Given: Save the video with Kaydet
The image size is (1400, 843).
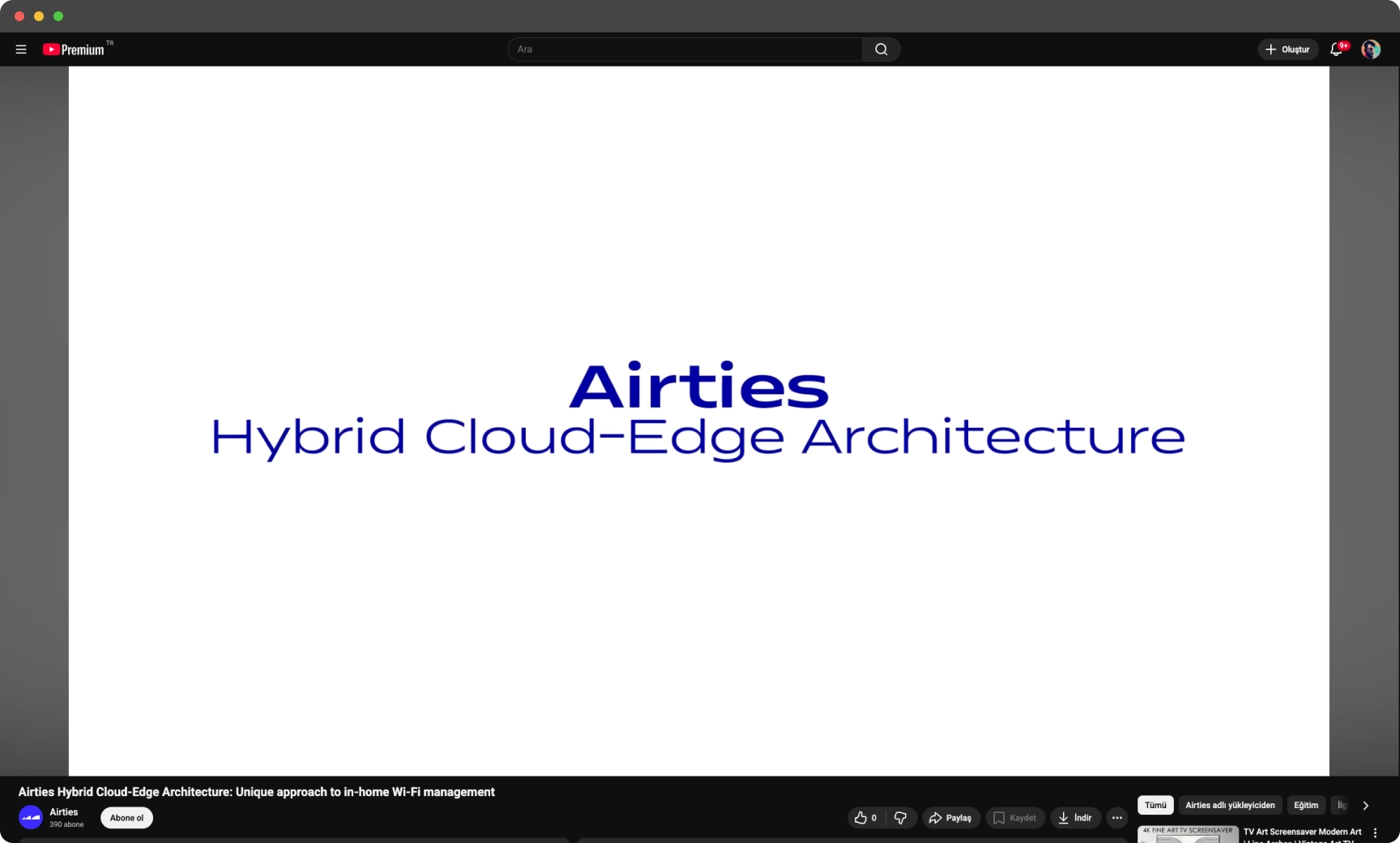Looking at the screenshot, I should coord(1015,818).
